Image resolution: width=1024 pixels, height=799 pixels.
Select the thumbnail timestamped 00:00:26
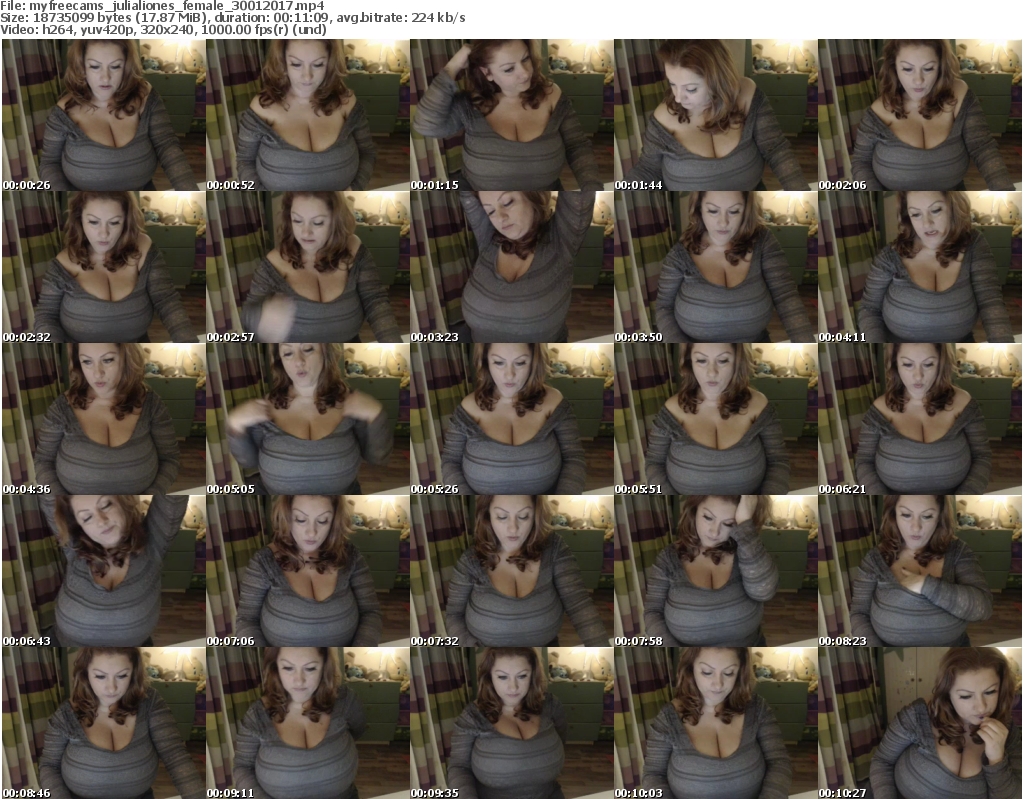[x=104, y=115]
